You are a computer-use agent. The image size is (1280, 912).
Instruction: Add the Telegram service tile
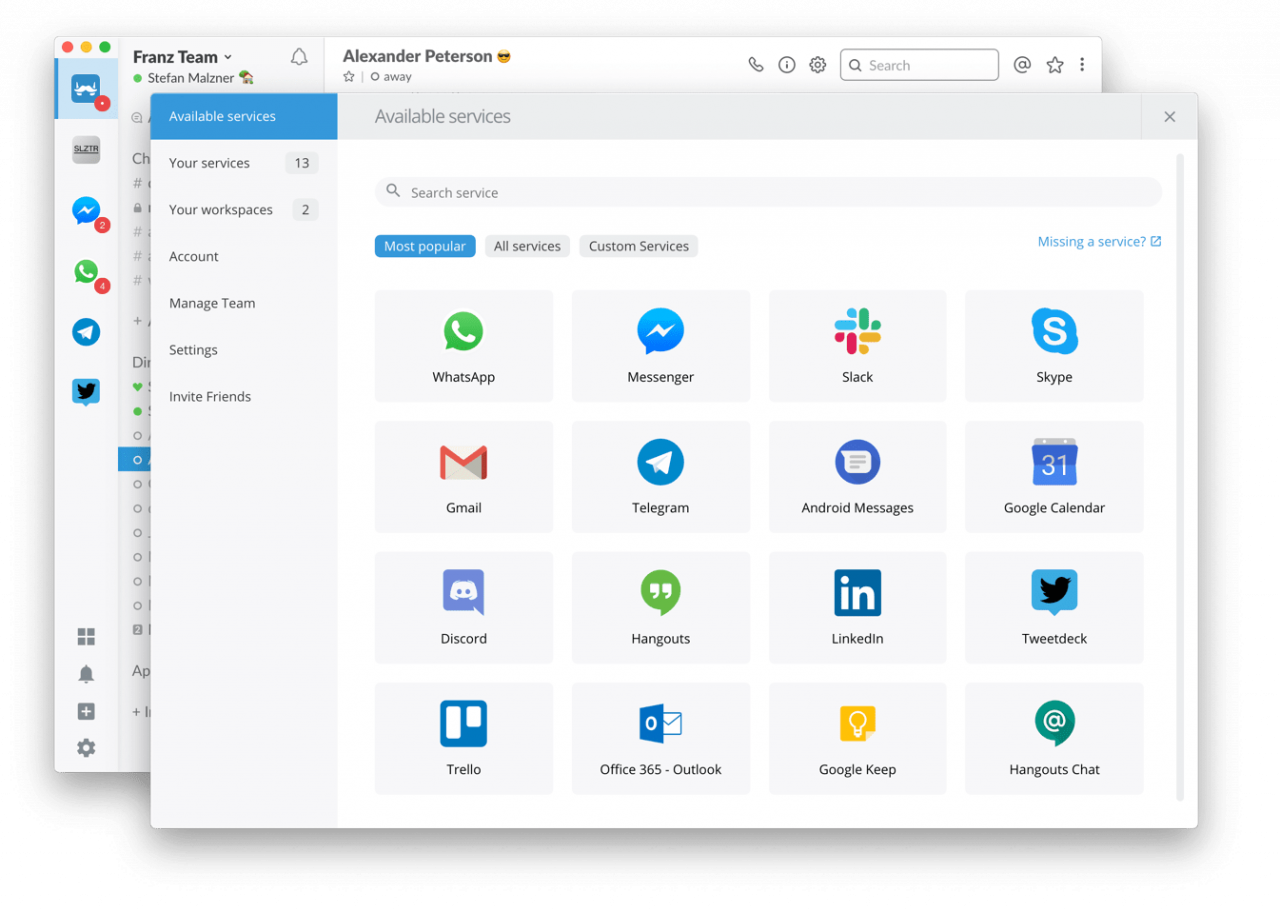660,477
